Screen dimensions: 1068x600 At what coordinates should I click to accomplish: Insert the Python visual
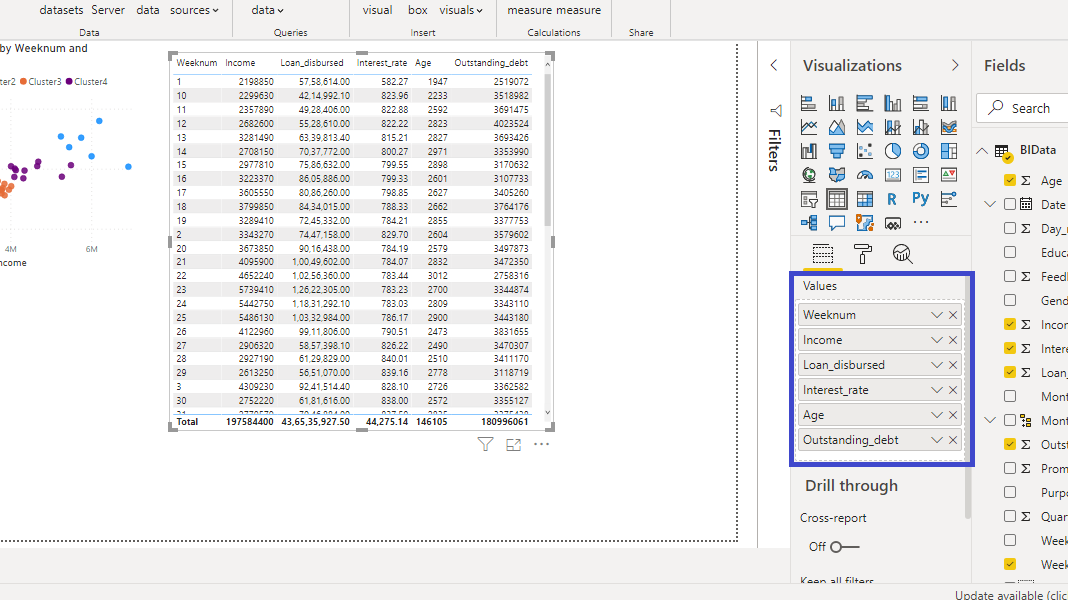click(921, 199)
